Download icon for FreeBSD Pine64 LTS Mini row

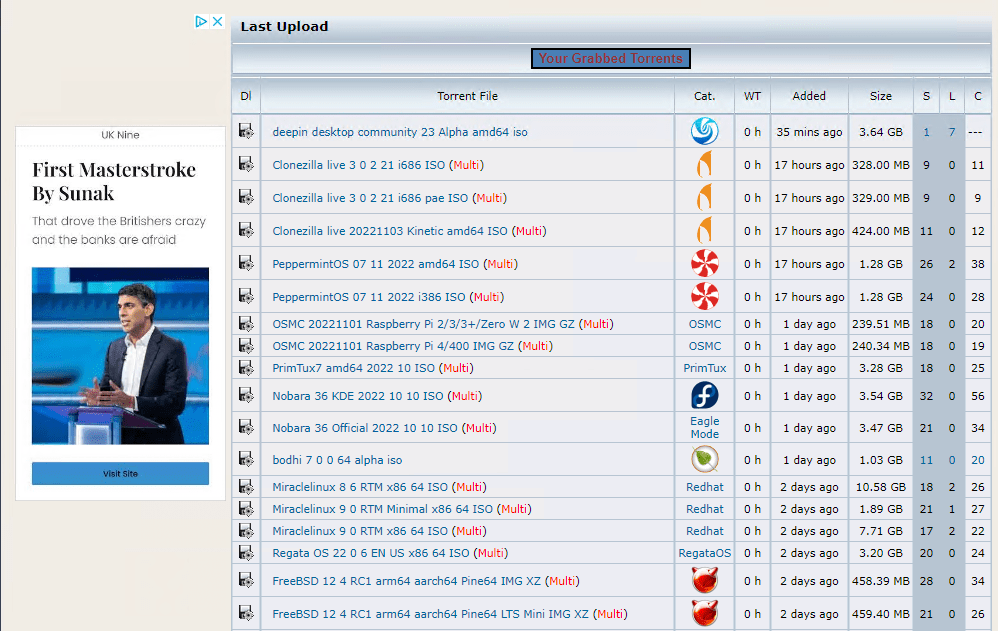246,613
